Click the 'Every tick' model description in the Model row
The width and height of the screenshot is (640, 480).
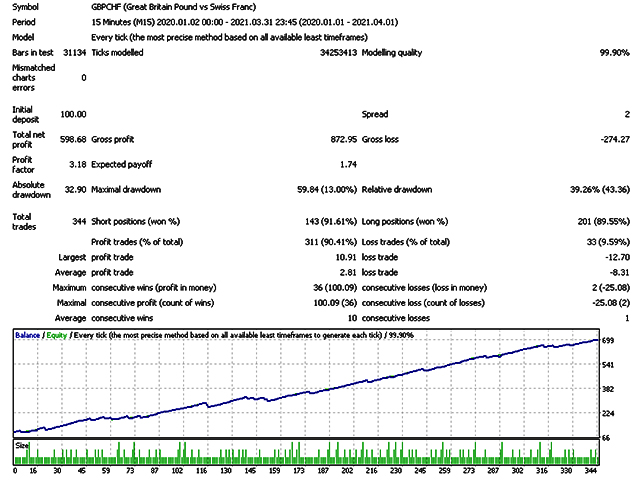(x=229, y=37)
